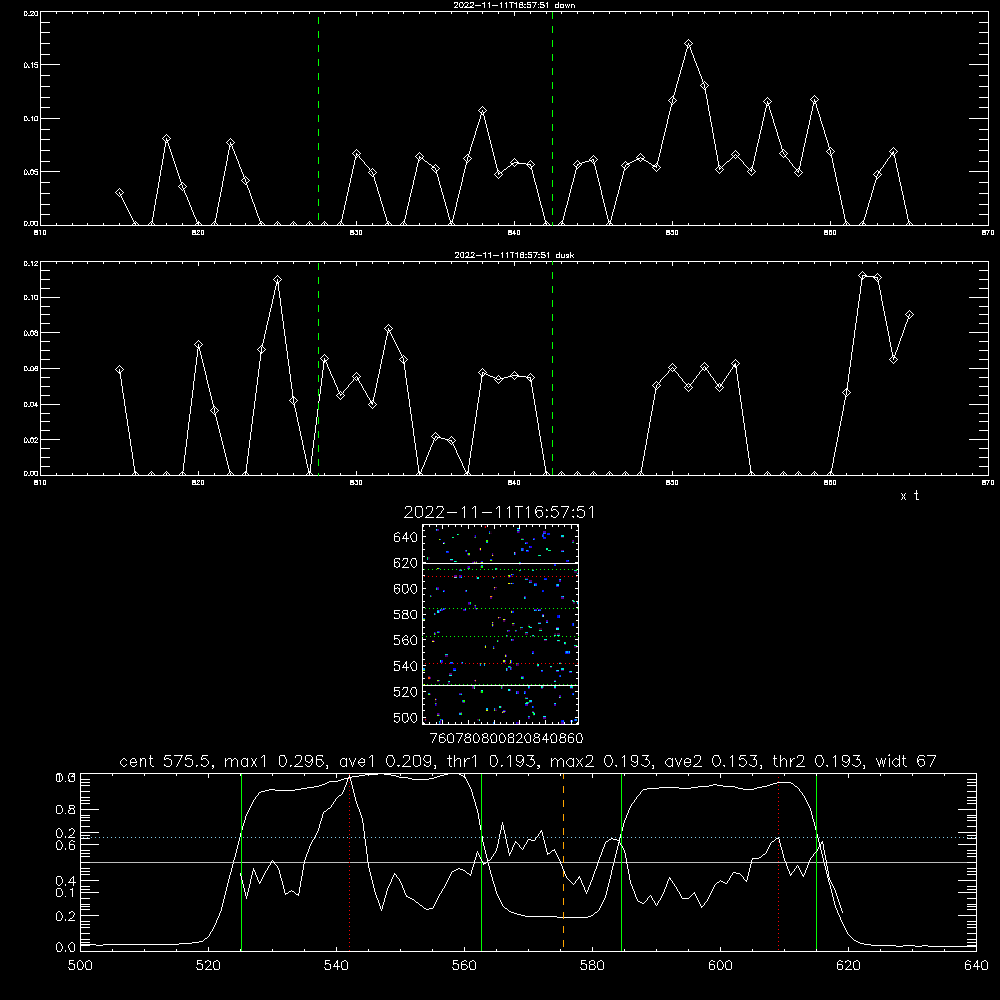
Task: Click the 0.0 label on bottom plot y-axis
Action: click(66, 948)
